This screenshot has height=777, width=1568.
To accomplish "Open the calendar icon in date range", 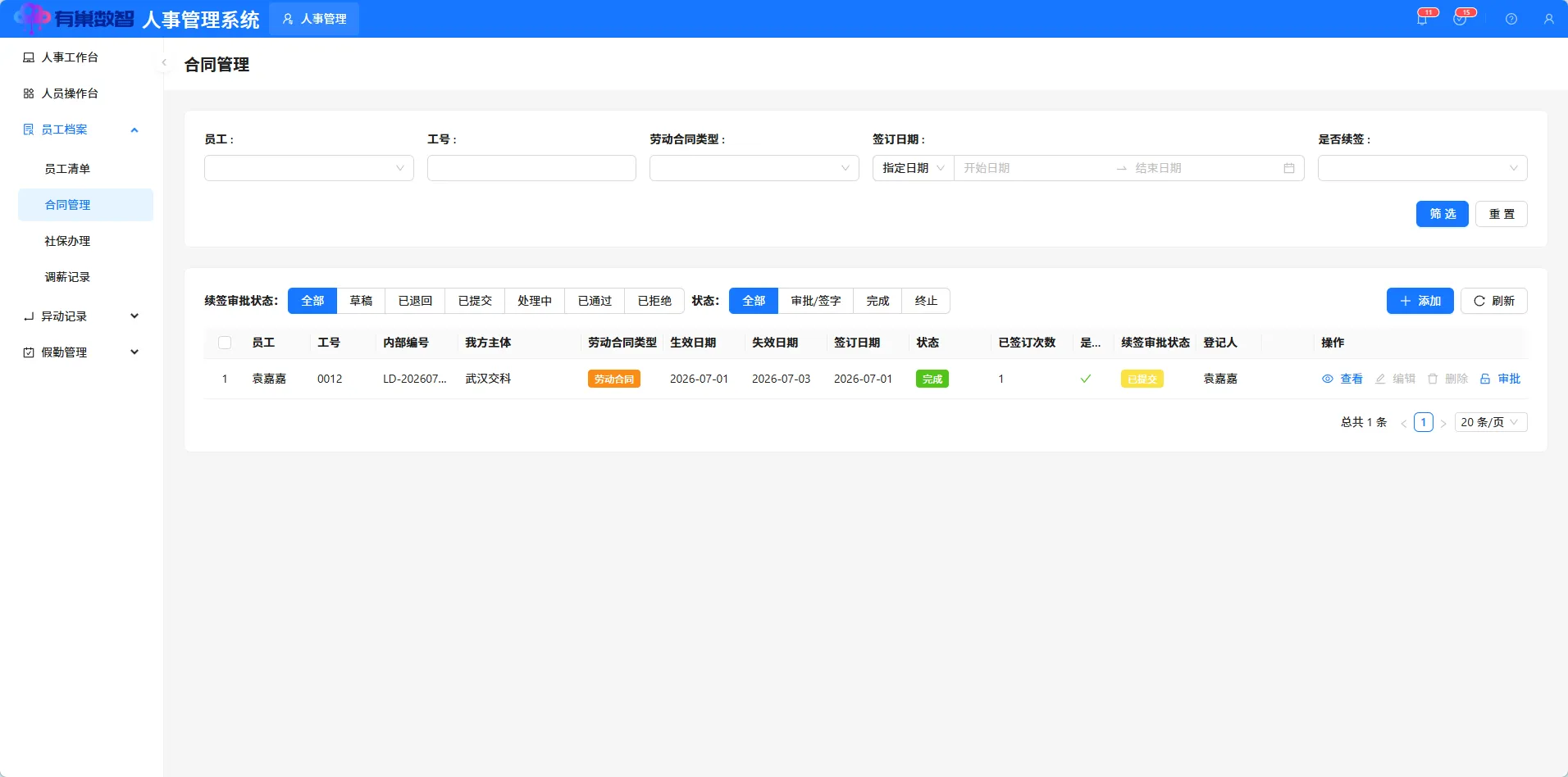I will [1289, 168].
